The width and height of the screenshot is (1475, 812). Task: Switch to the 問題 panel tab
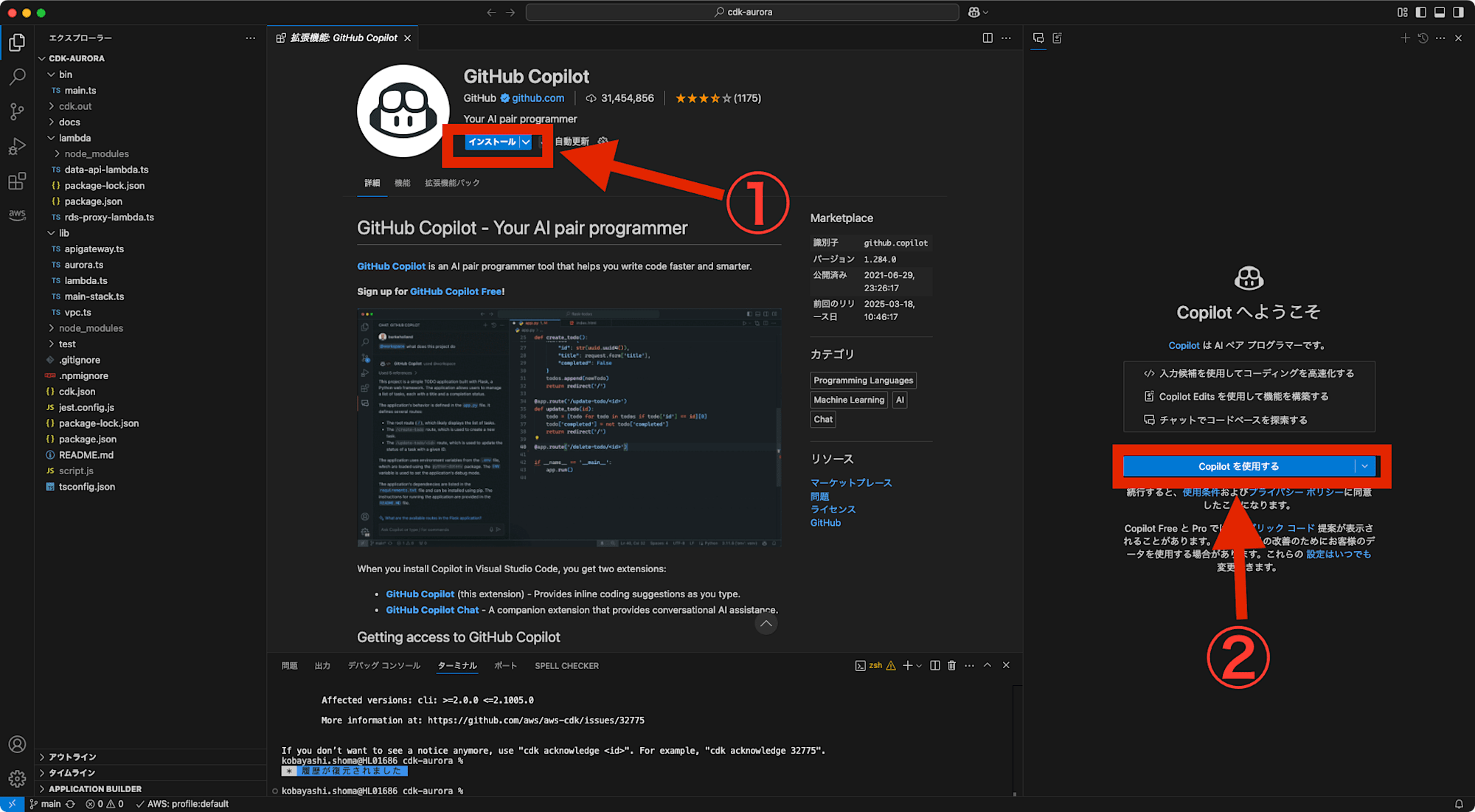coord(289,665)
